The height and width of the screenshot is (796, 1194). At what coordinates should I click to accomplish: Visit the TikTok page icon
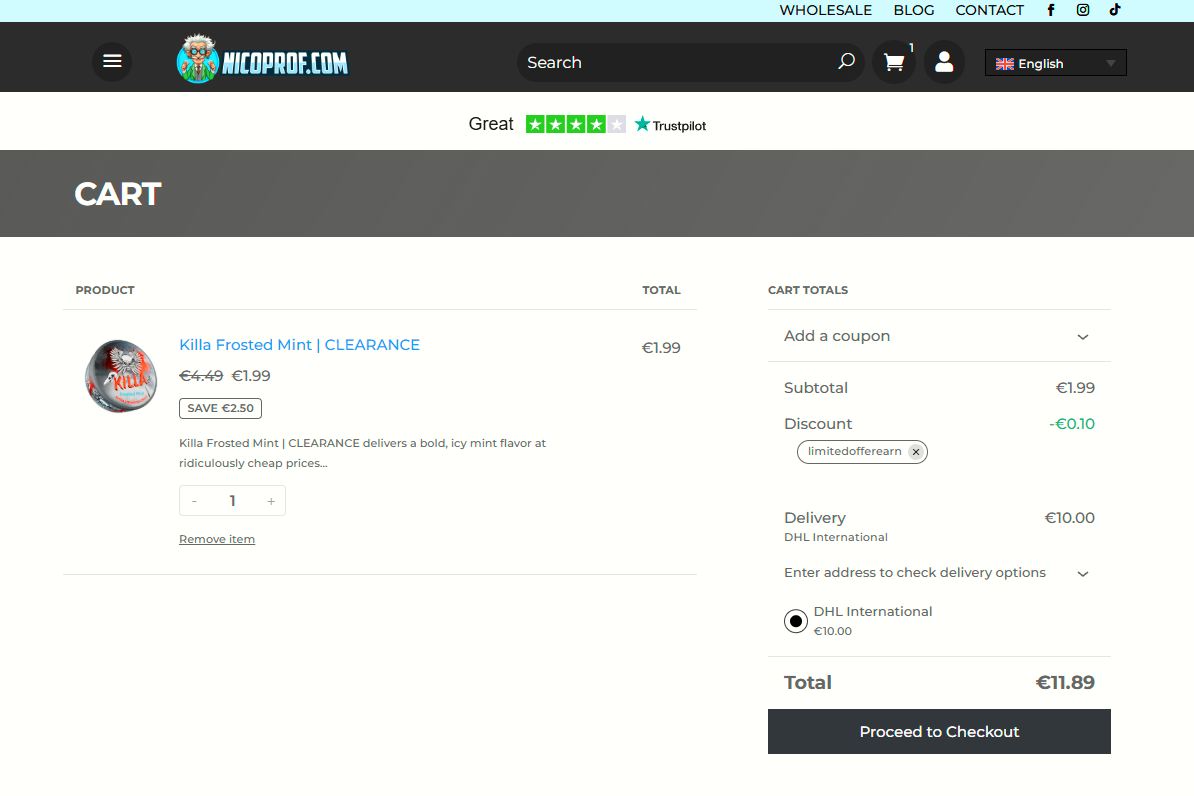1115,10
